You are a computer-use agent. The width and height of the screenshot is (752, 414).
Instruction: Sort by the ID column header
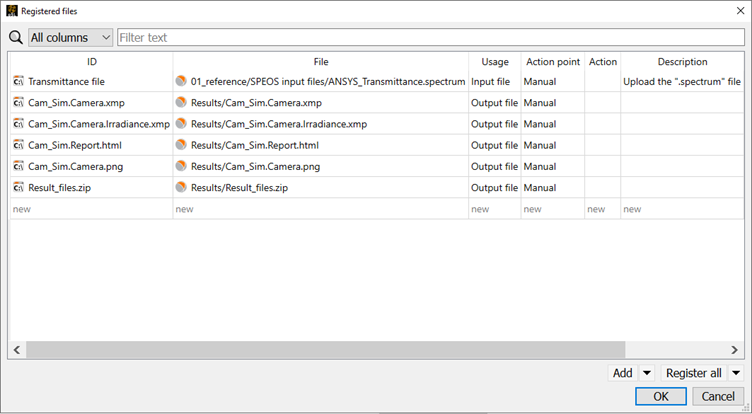point(91,61)
